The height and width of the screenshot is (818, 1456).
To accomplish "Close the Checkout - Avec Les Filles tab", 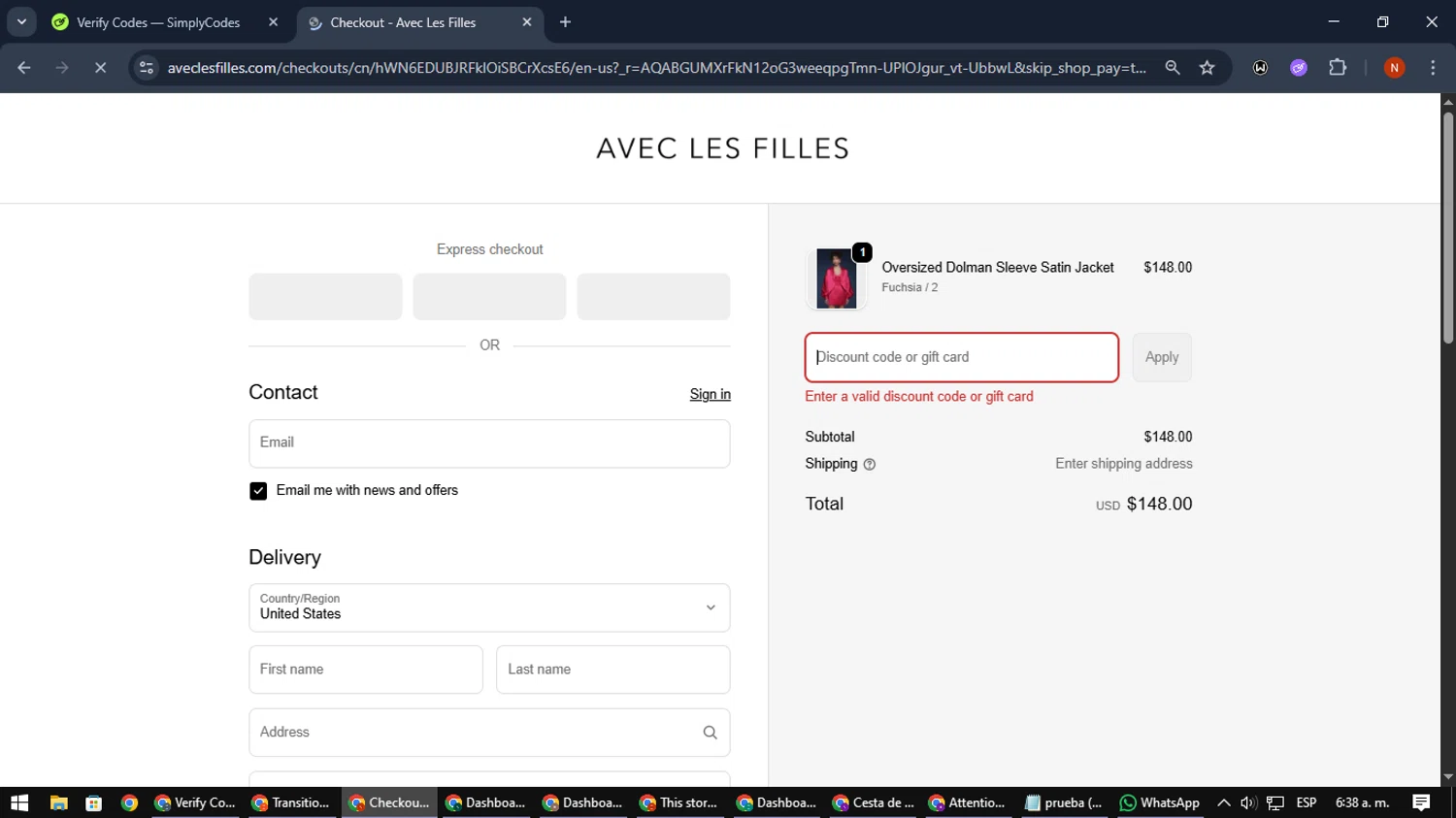I will click(527, 22).
